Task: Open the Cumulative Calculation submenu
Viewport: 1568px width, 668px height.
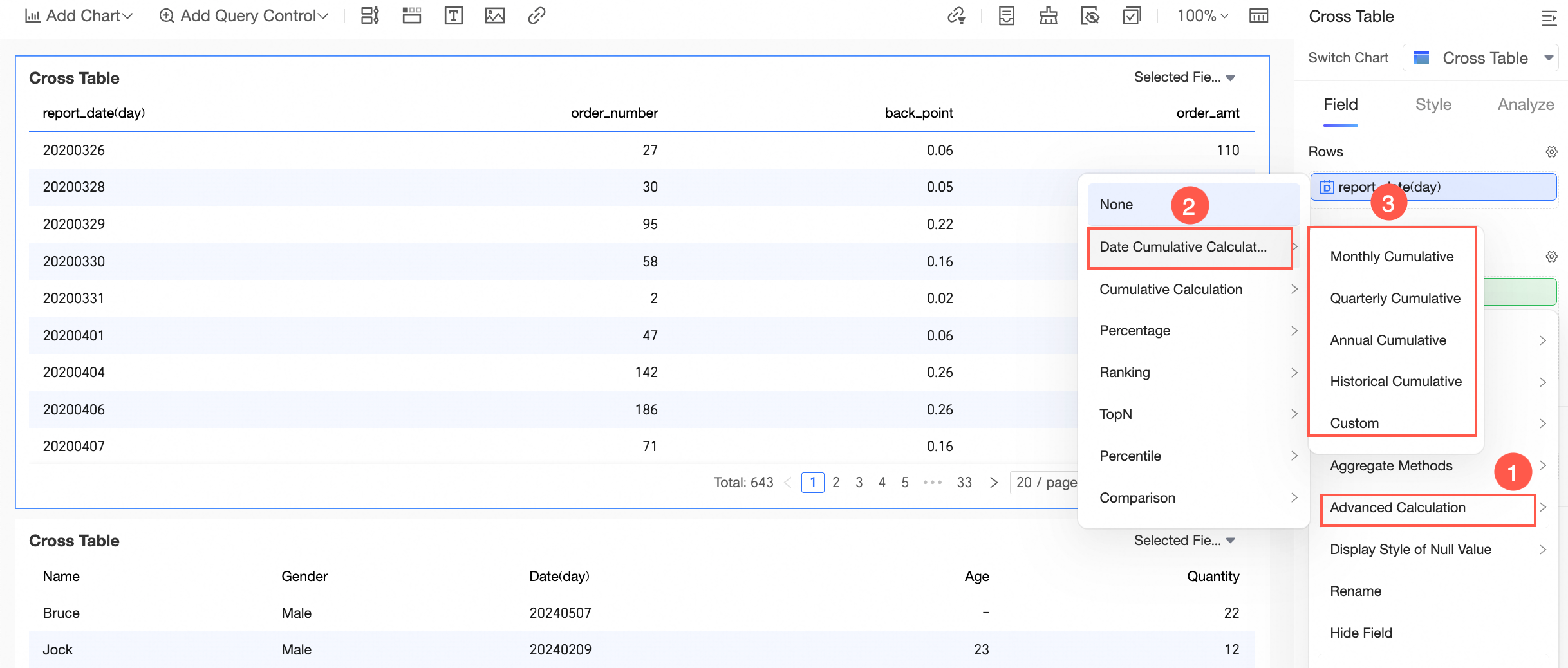Action: coord(1194,290)
